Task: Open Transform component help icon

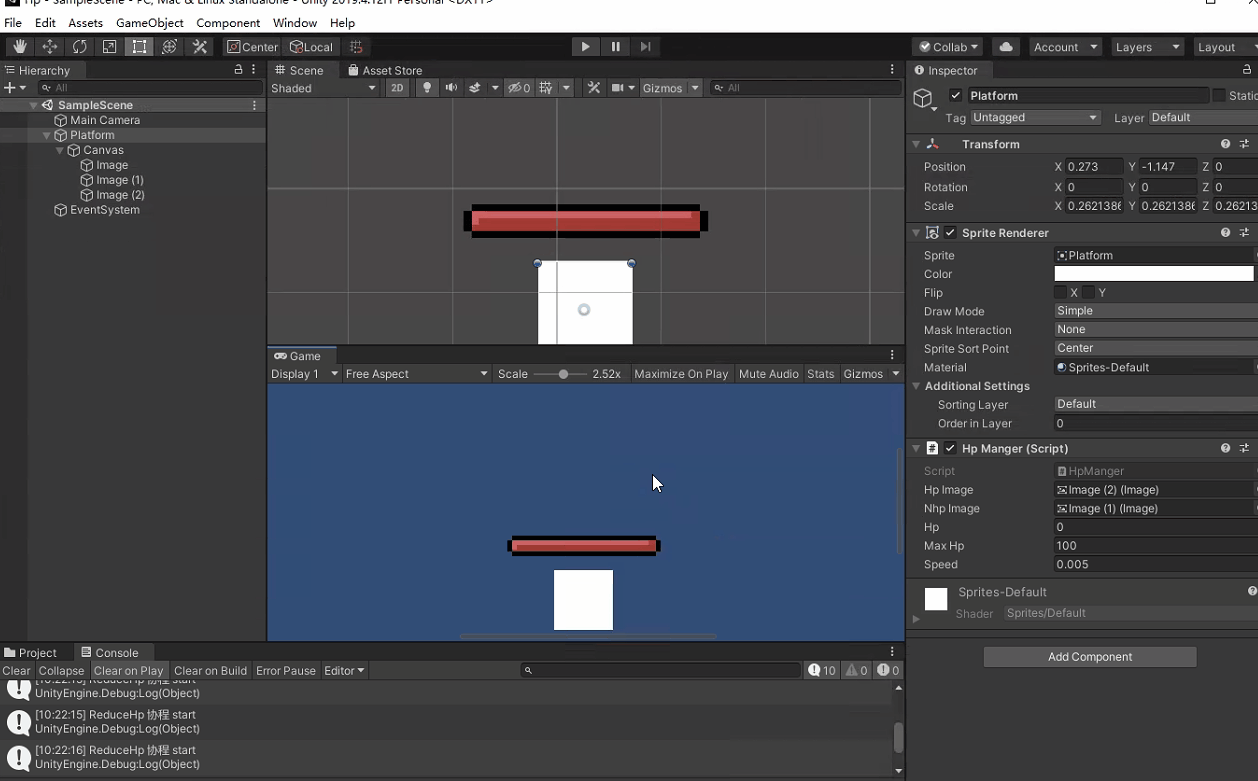Action: coord(1225,144)
